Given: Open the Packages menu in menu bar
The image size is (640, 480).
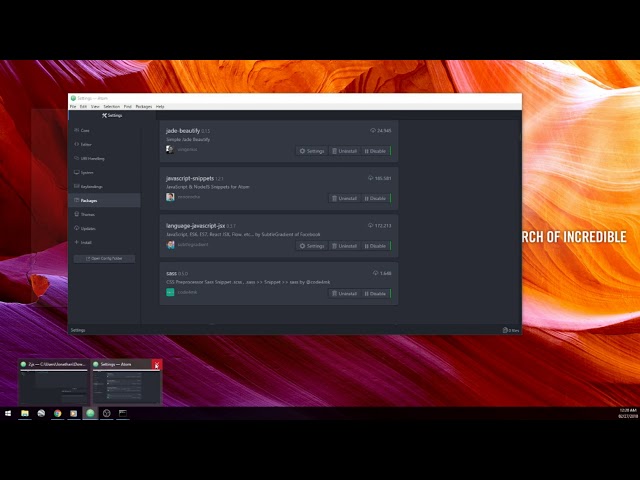Looking at the screenshot, I should click(144, 107).
